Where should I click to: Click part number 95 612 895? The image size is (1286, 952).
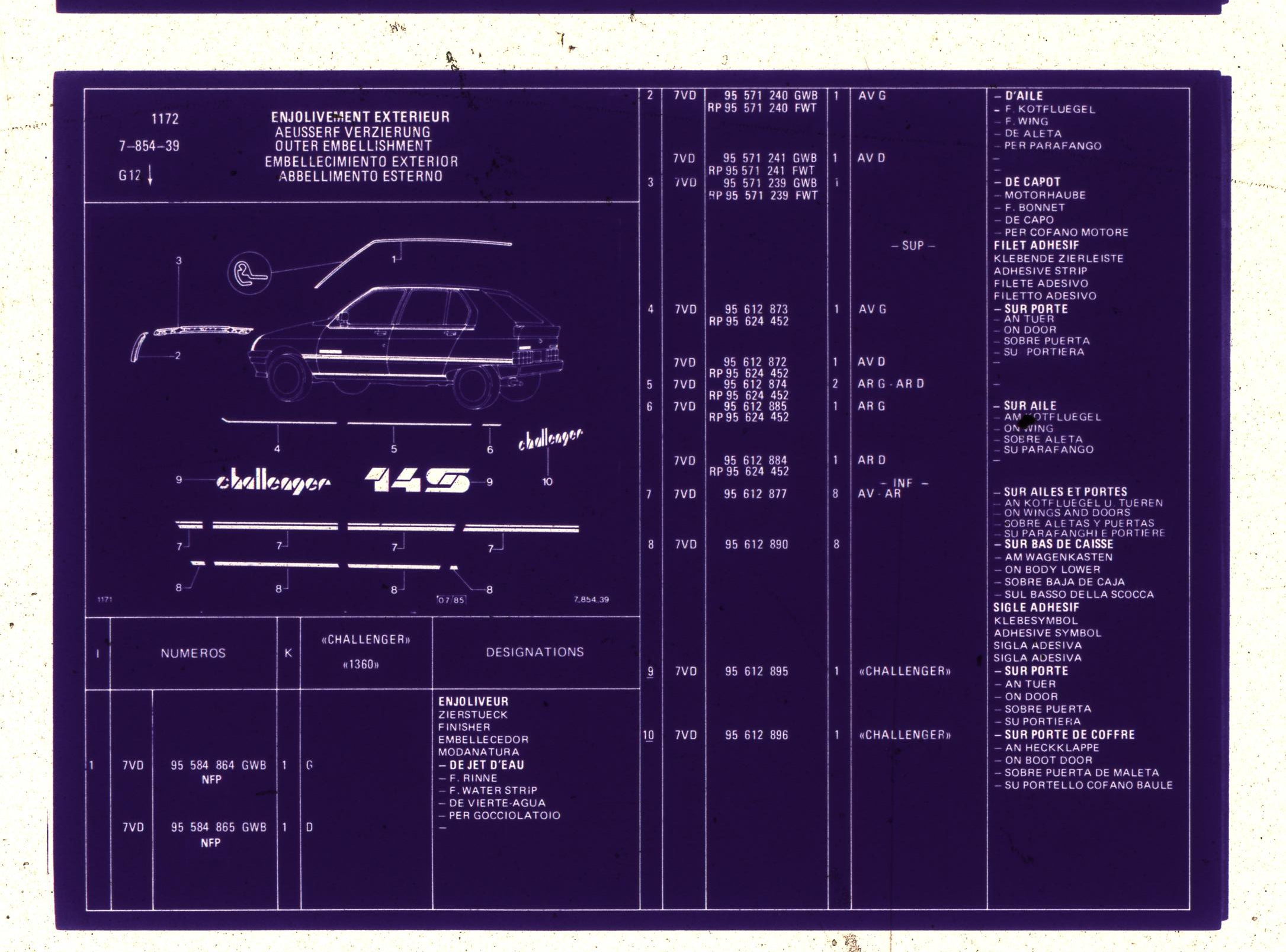pyautogui.click(x=756, y=671)
